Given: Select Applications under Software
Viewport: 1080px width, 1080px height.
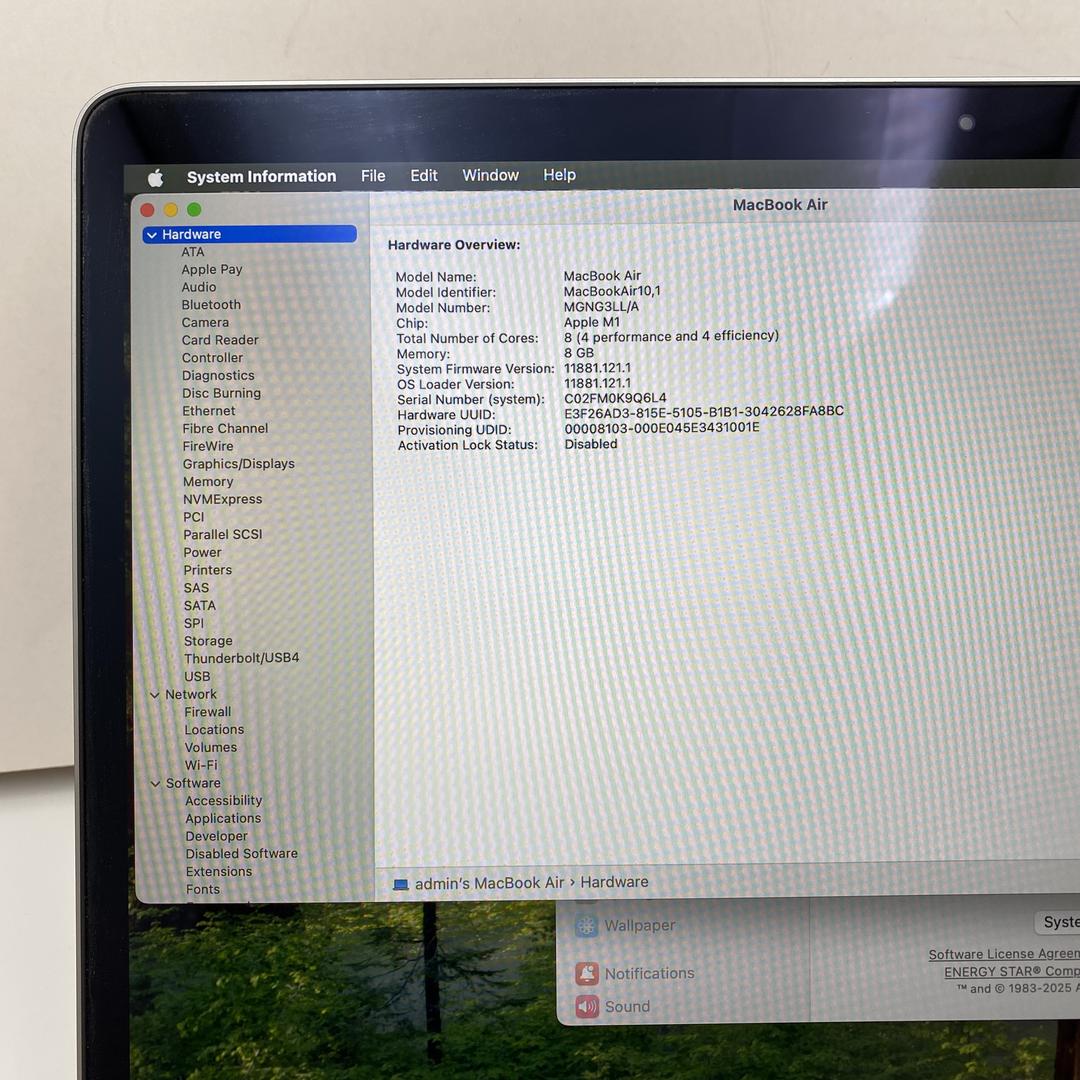Looking at the screenshot, I should click(222, 819).
